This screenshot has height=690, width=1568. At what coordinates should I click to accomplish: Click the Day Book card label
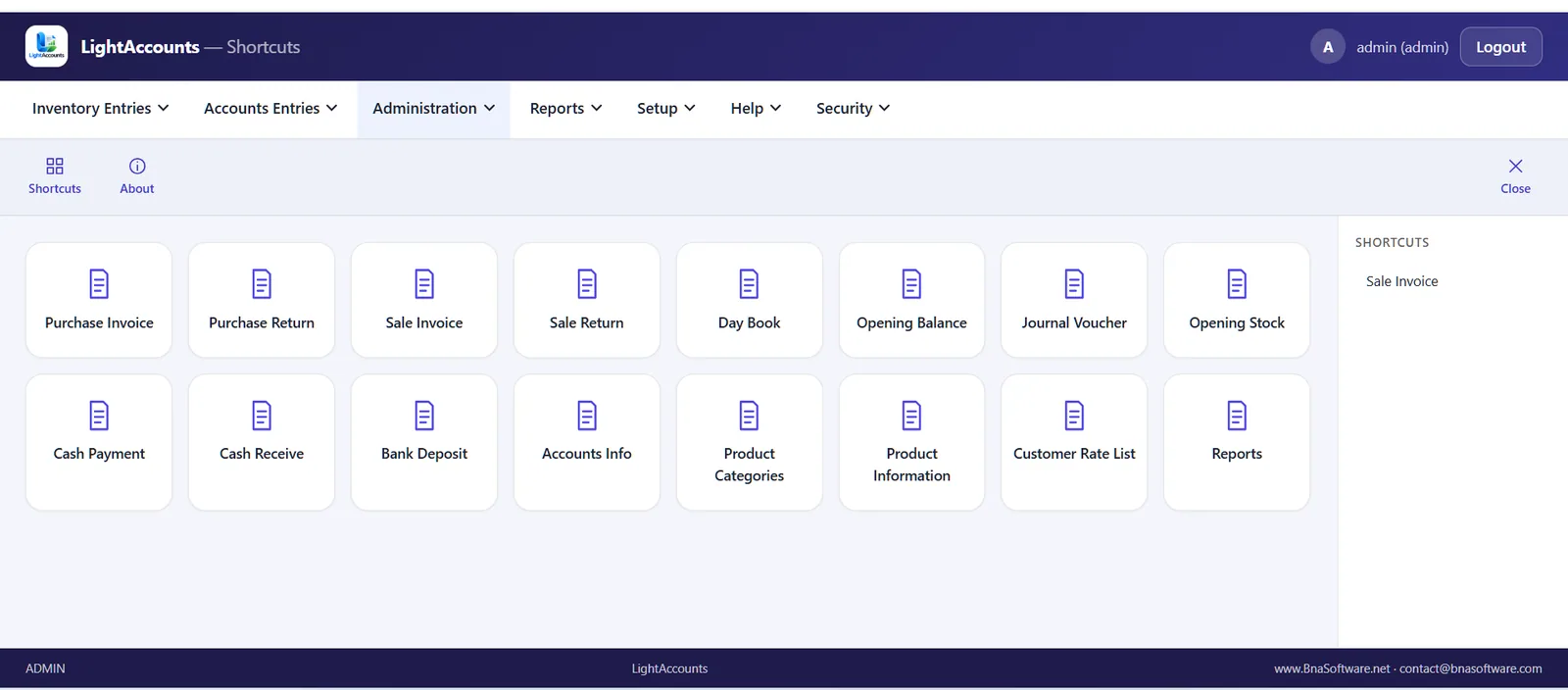(x=749, y=322)
